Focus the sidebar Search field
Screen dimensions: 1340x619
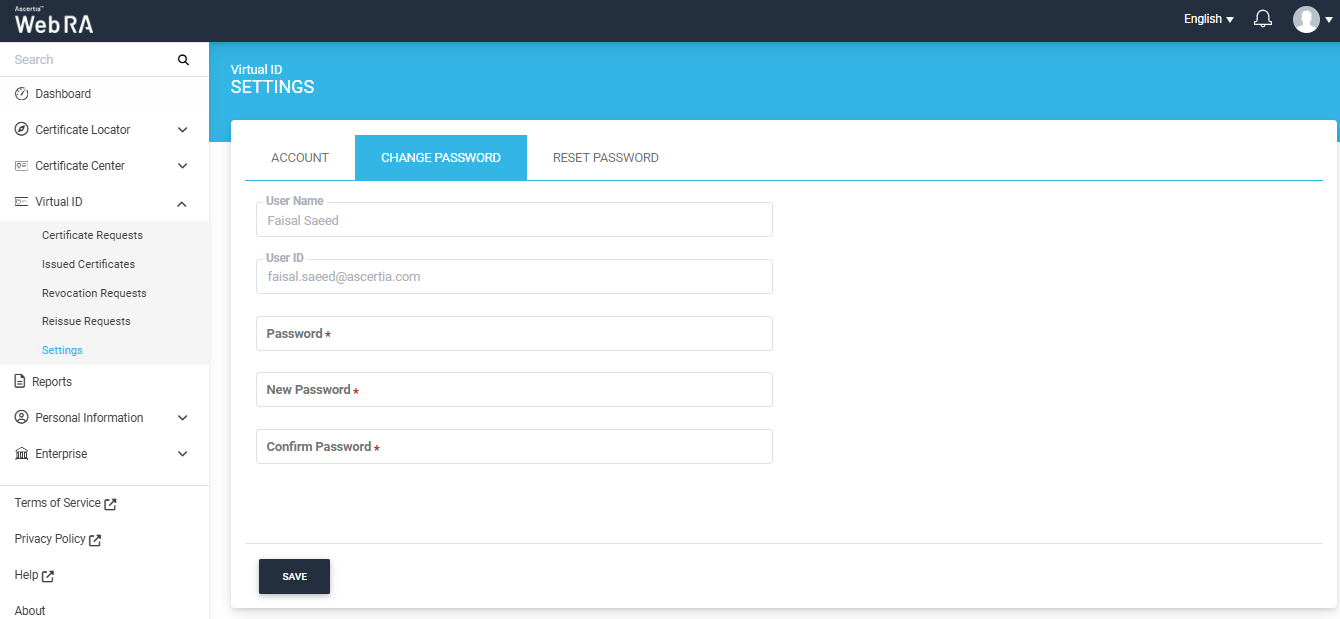coord(90,60)
